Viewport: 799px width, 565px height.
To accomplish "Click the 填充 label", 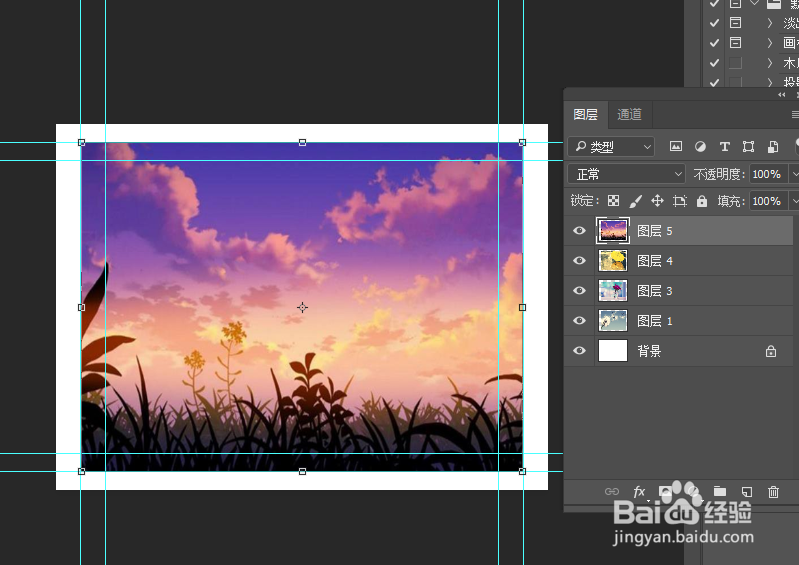I will (x=731, y=201).
